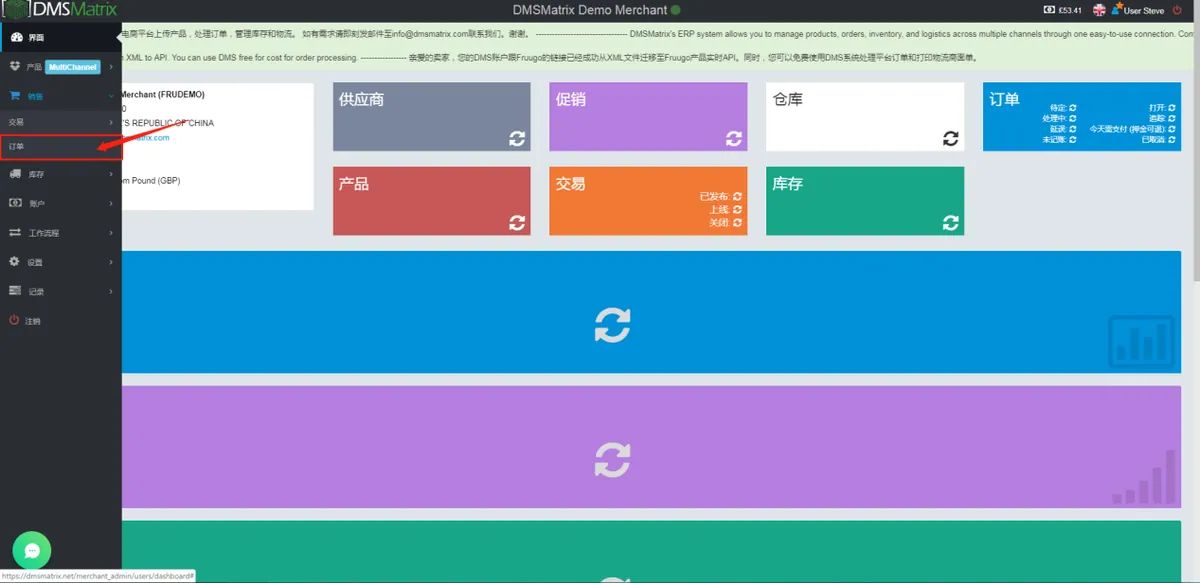Refresh the red 产品 card
The width and height of the screenshot is (1200, 583).
(x=517, y=223)
